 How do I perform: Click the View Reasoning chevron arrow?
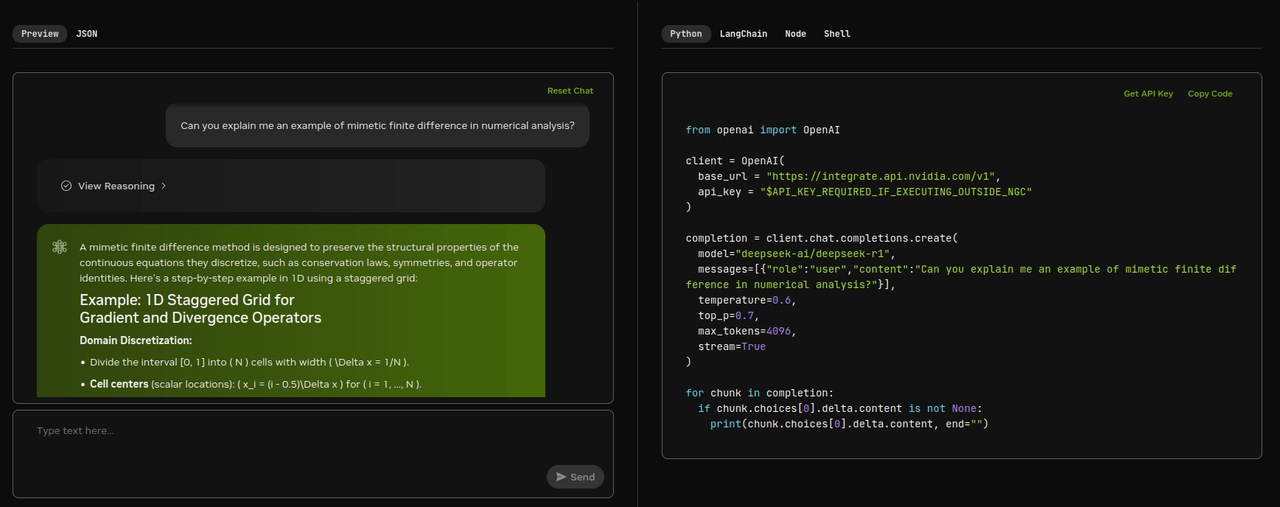(x=164, y=186)
